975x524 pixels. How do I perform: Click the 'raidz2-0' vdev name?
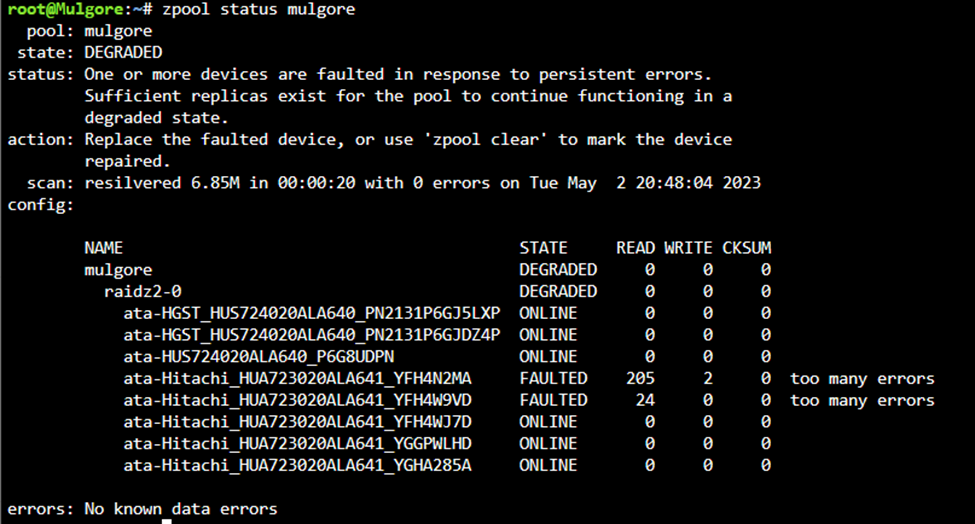[x=143, y=292]
